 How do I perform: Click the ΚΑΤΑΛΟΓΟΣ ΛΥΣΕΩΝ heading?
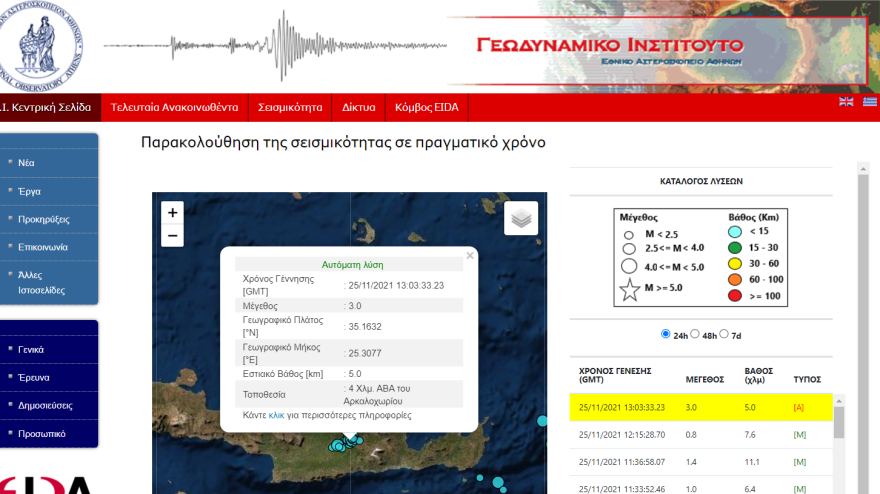click(701, 181)
